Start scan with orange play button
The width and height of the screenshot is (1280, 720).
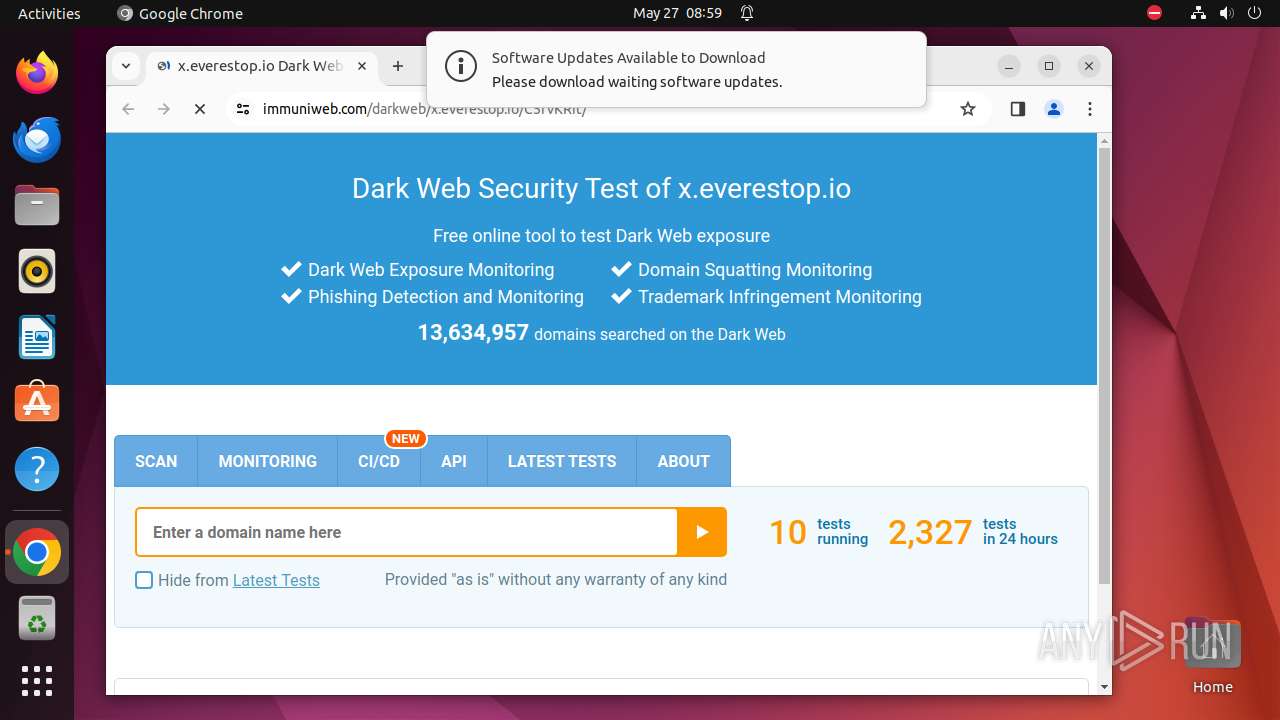click(x=702, y=532)
